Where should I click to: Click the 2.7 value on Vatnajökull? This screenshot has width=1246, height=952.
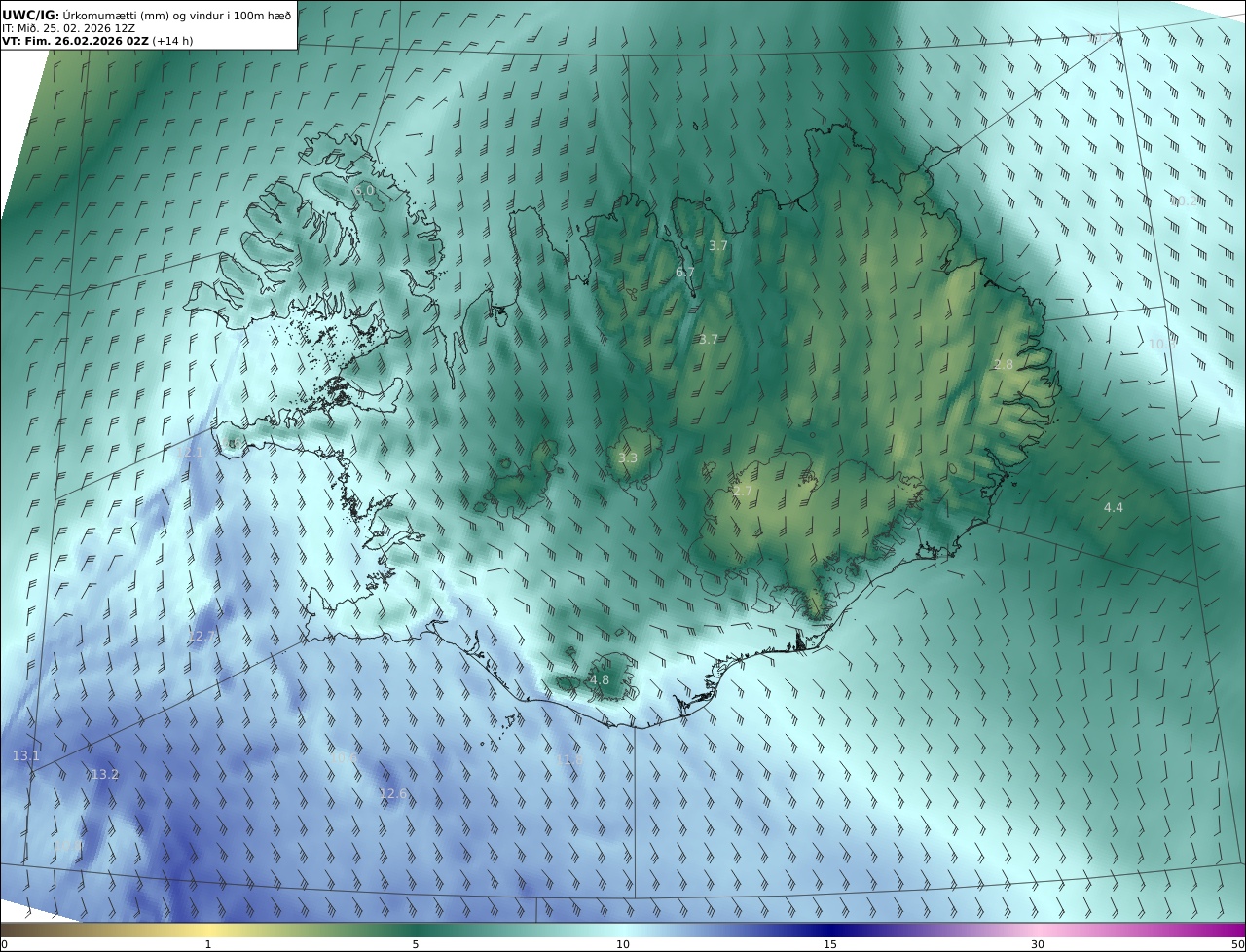pos(743,492)
